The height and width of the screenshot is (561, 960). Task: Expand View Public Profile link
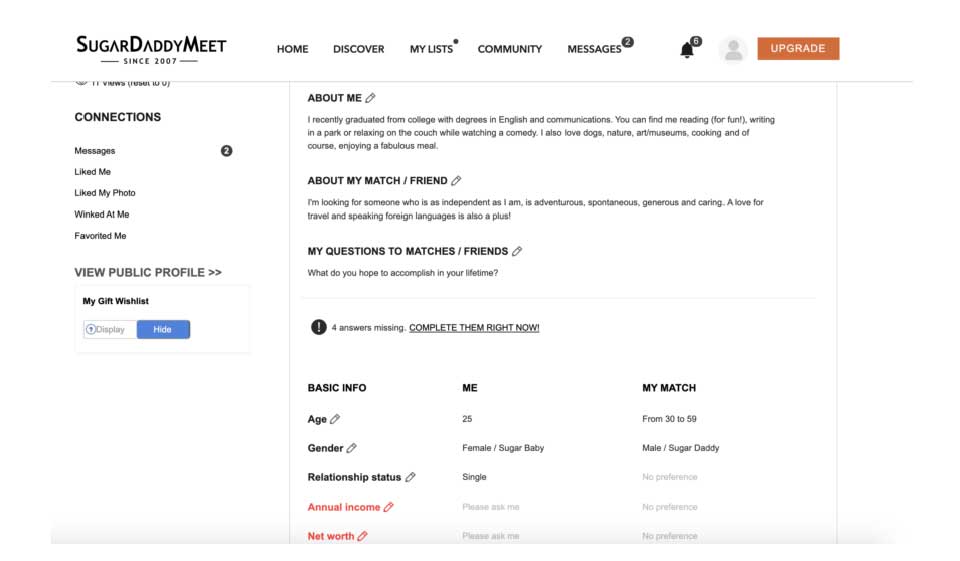click(148, 272)
